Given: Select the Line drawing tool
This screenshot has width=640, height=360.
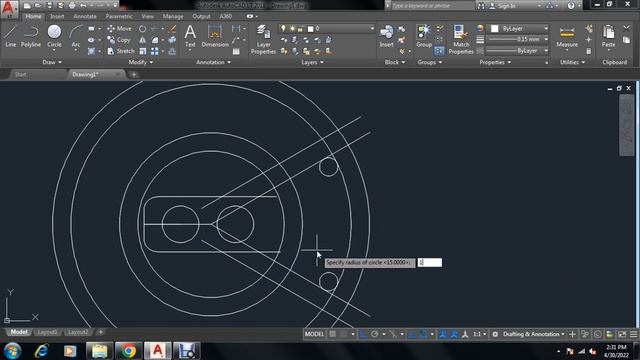Looking at the screenshot, I should click(11, 36).
